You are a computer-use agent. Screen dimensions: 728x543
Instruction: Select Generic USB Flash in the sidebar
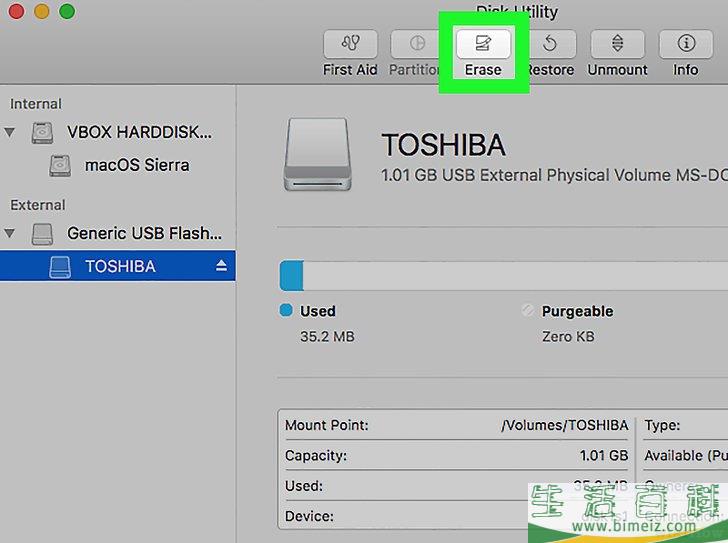click(x=117, y=233)
